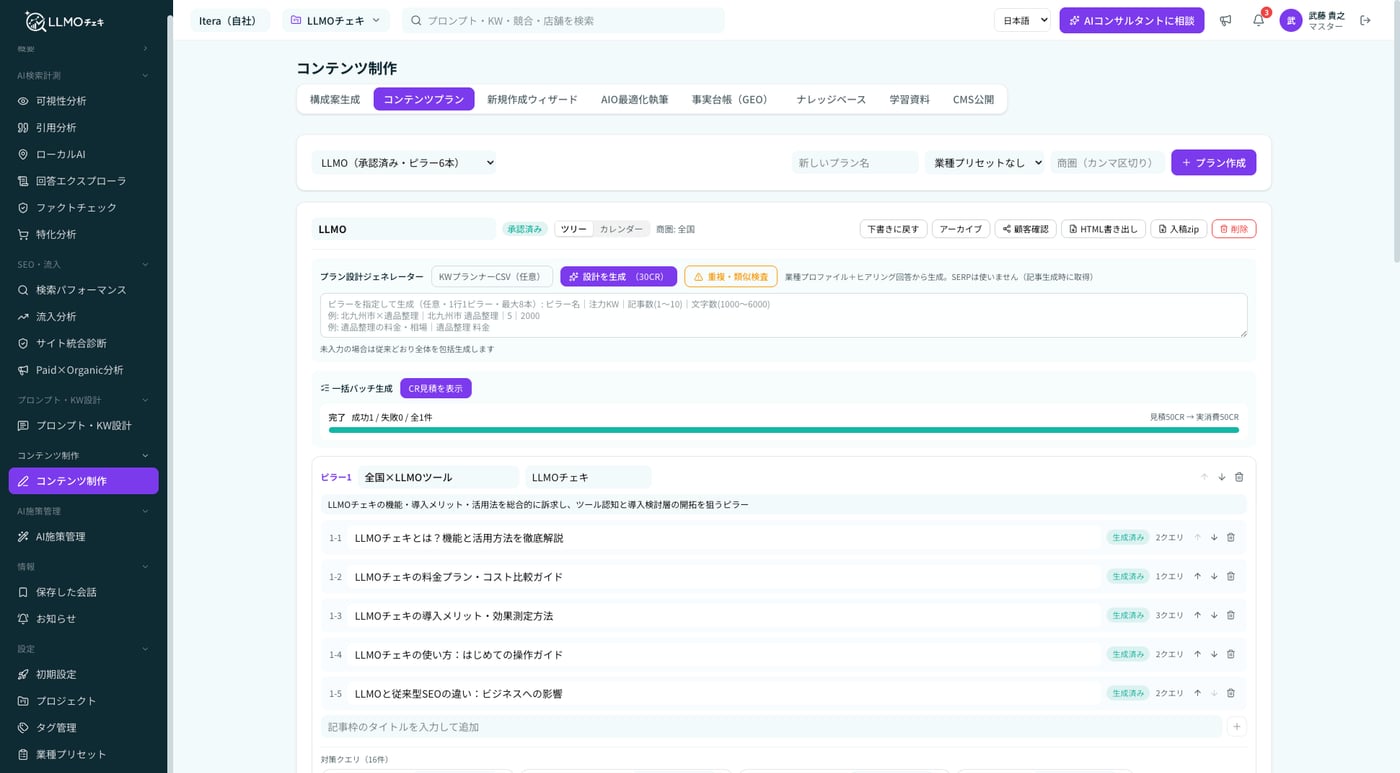Click the アーカイブ button
Viewport: 1400px width, 773px height.
pos(960,229)
